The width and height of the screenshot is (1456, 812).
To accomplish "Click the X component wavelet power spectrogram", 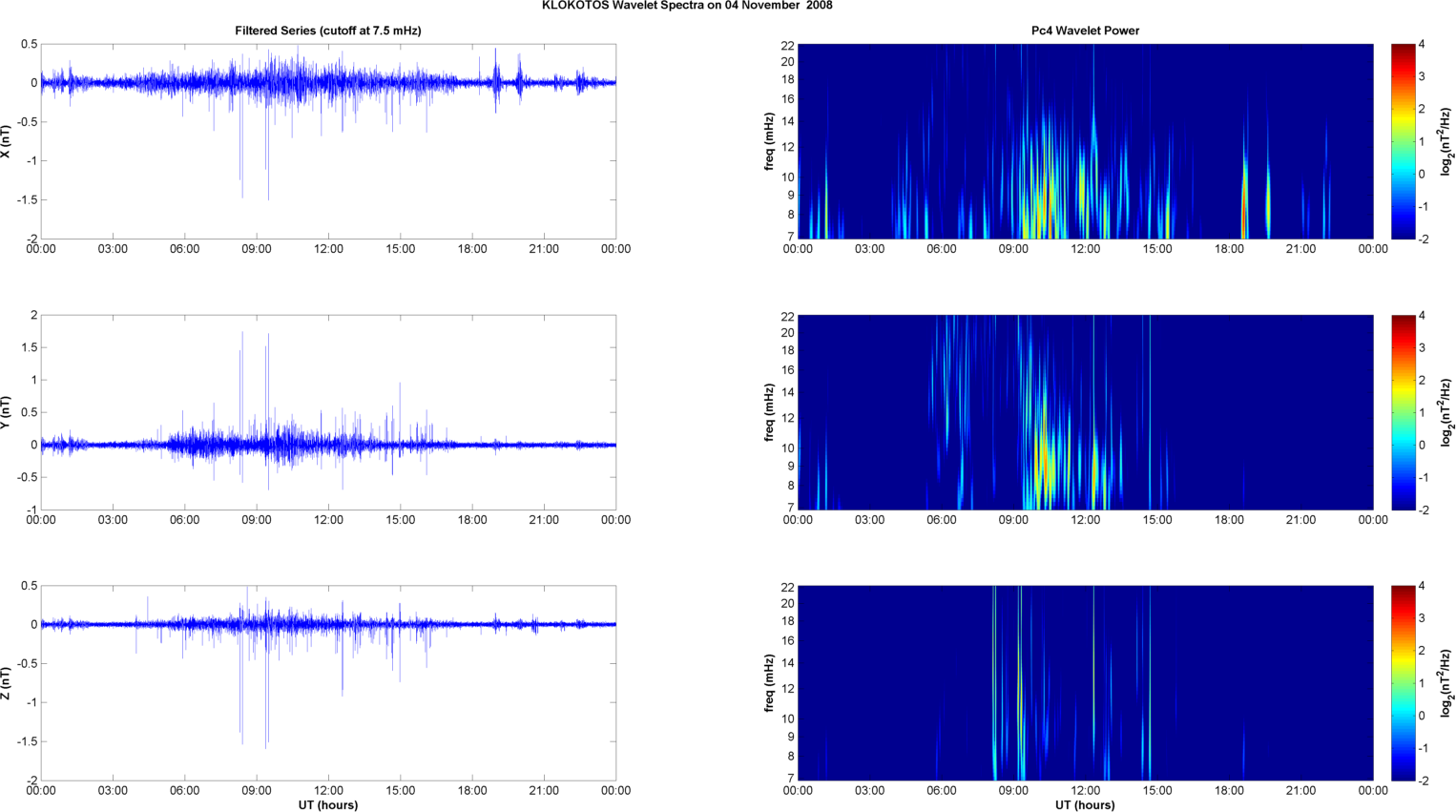I will [1085, 141].
